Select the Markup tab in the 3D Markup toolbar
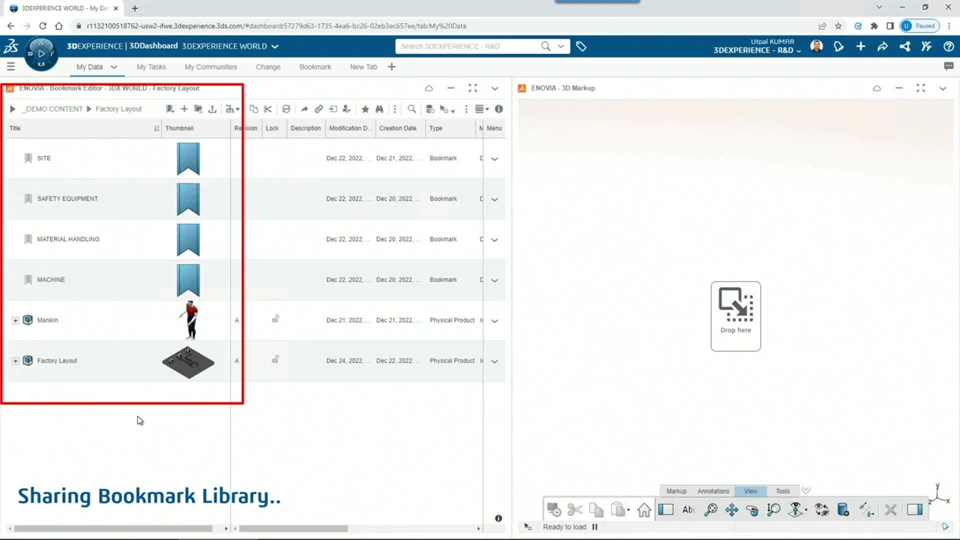Image resolution: width=960 pixels, height=540 pixels. click(x=677, y=491)
